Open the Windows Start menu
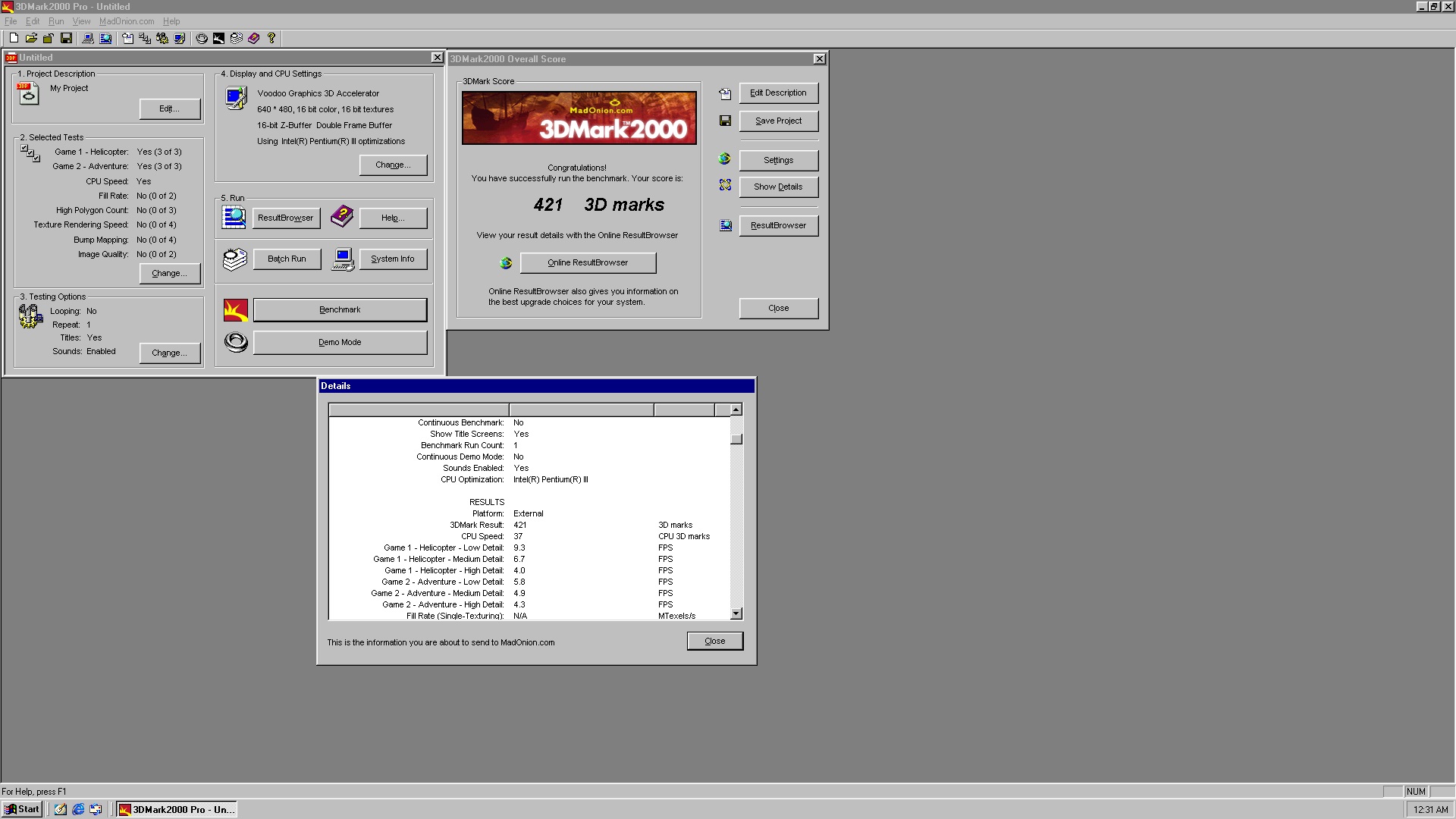 pyautogui.click(x=22, y=809)
